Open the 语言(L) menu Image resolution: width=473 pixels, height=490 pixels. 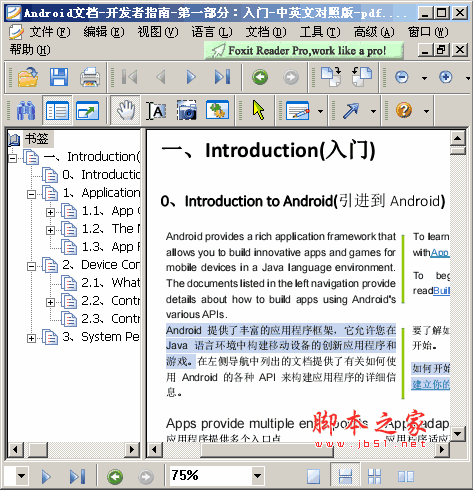[212, 32]
